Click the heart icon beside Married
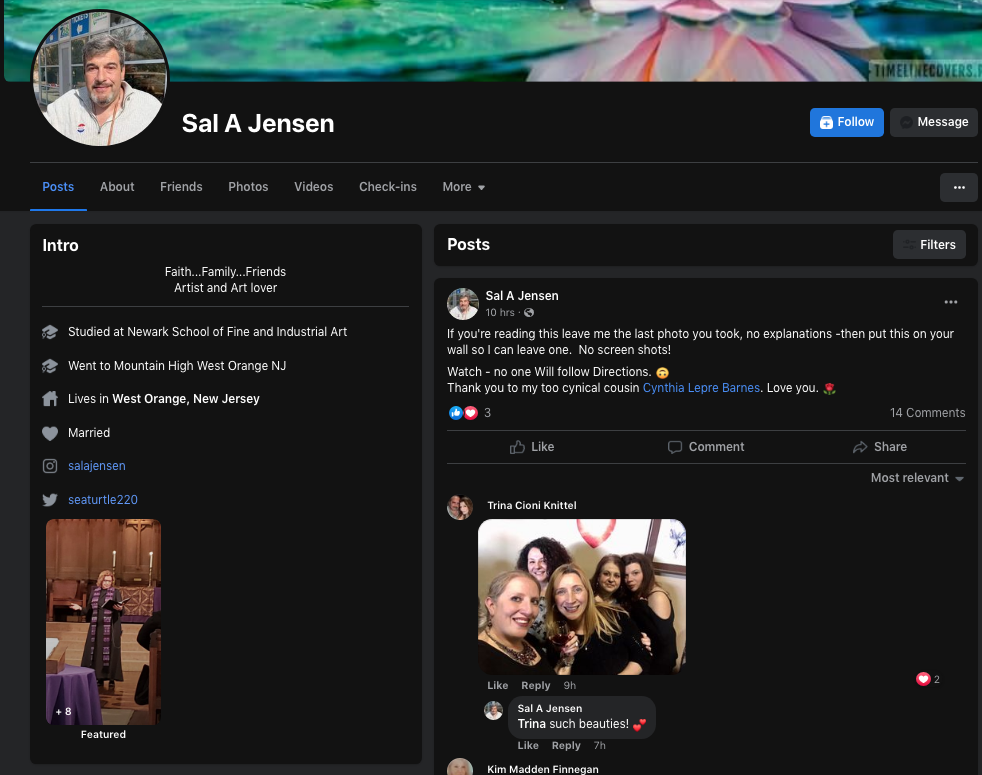 (x=50, y=433)
